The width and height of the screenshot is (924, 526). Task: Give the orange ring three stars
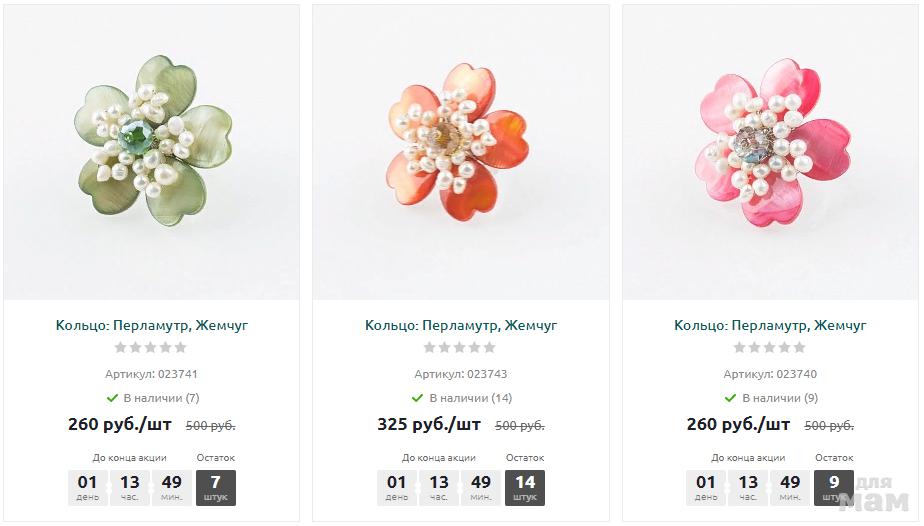click(460, 348)
